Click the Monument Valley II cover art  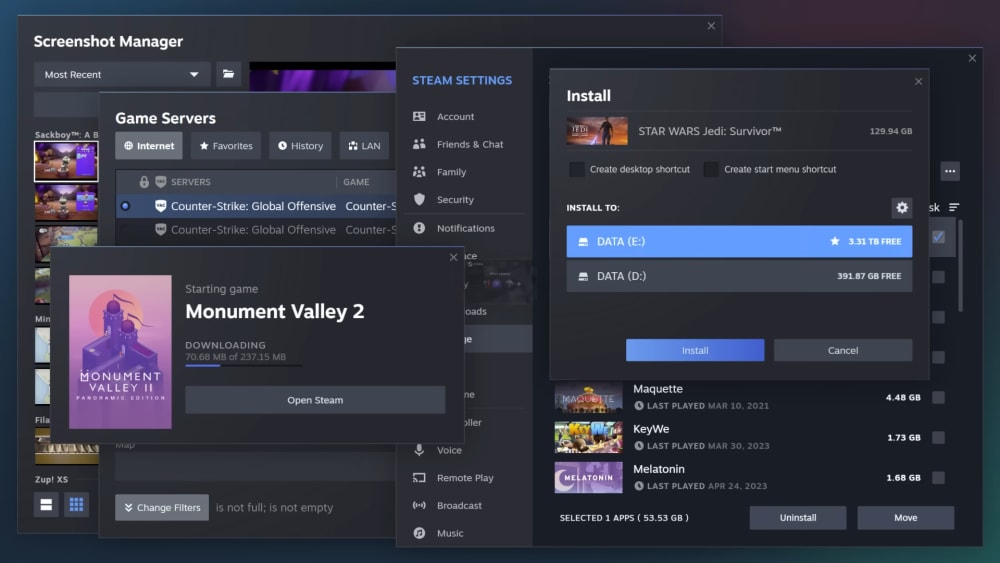click(x=121, y=352)
